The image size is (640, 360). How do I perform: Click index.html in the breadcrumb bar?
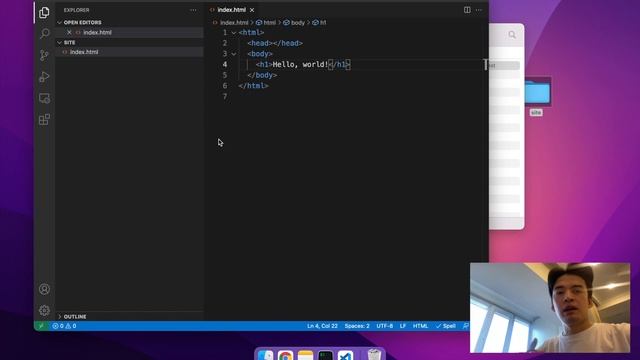point(234,22)
